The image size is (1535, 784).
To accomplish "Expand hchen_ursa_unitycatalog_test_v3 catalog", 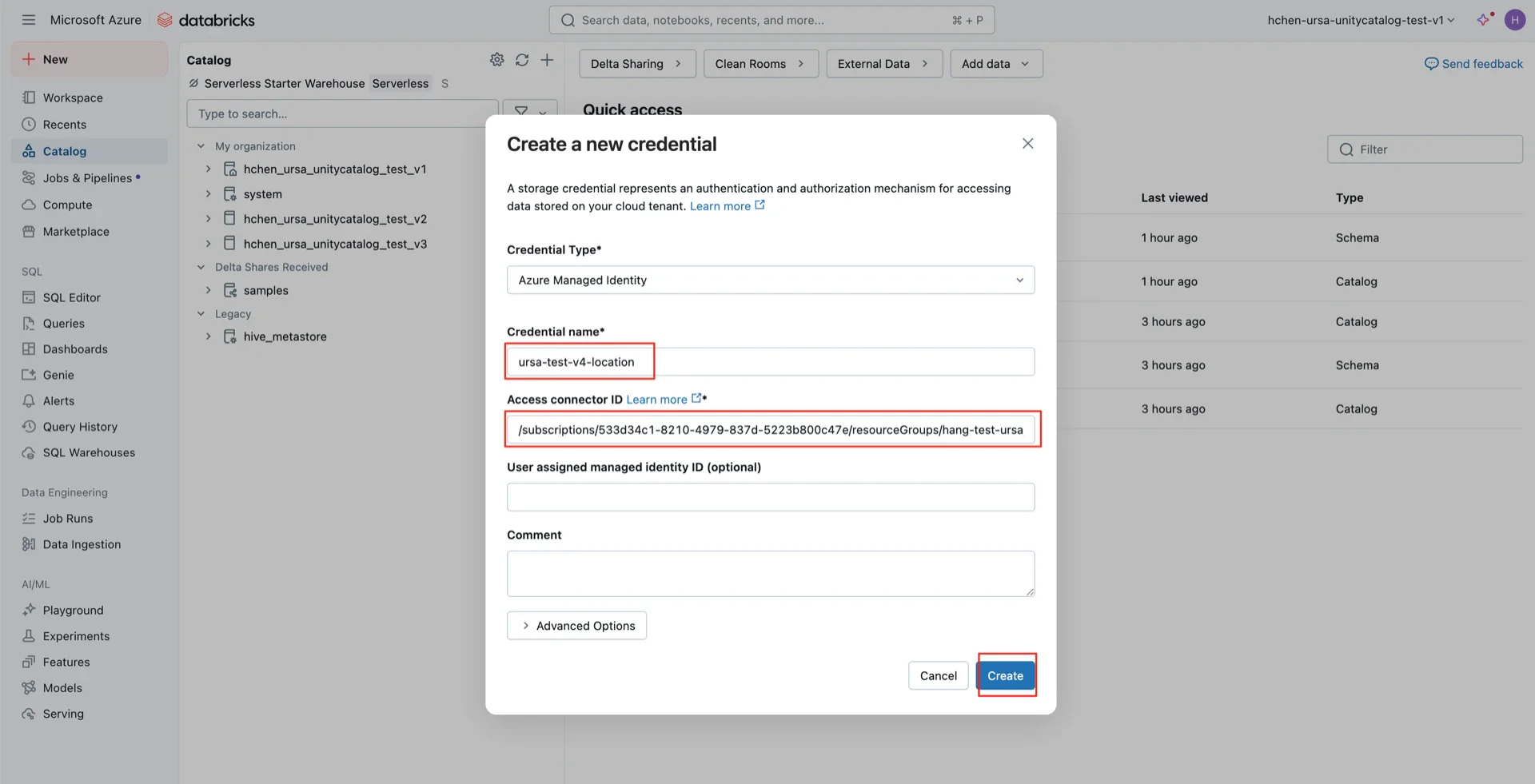I will point(209,244).
